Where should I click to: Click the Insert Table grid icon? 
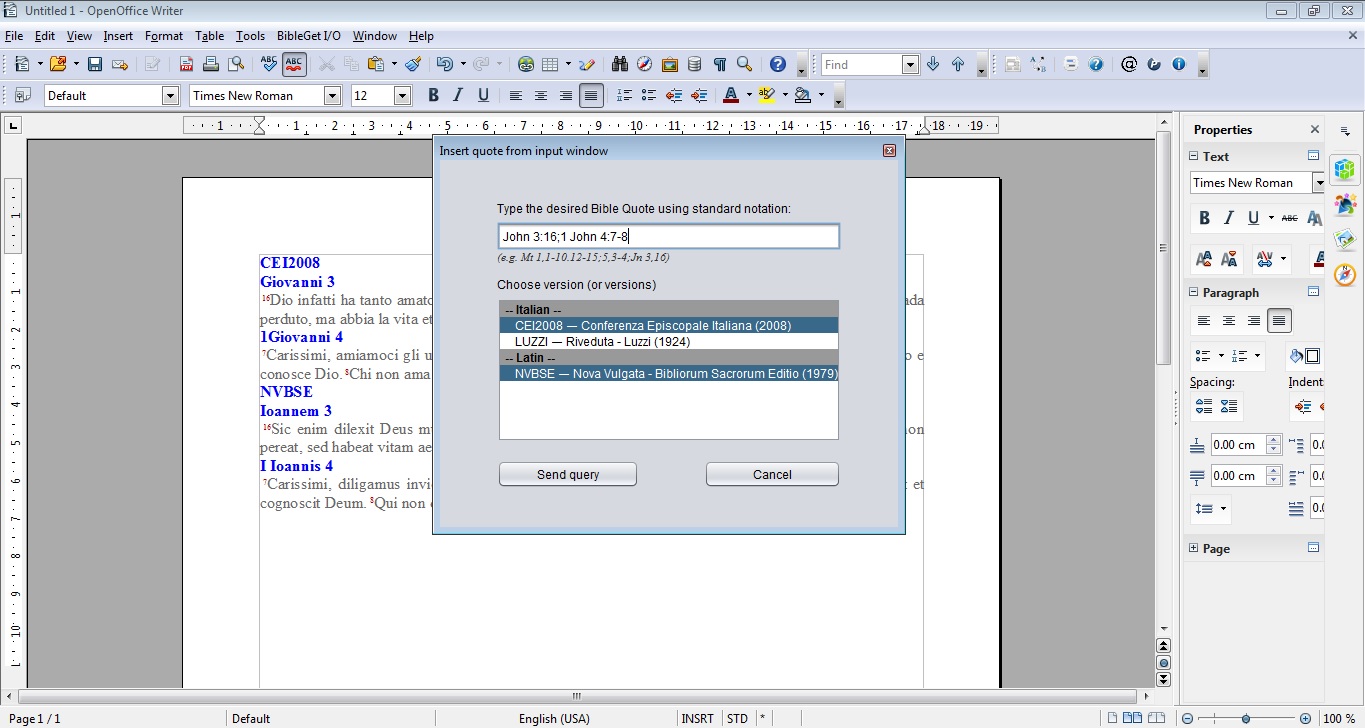tap(550, 64)
